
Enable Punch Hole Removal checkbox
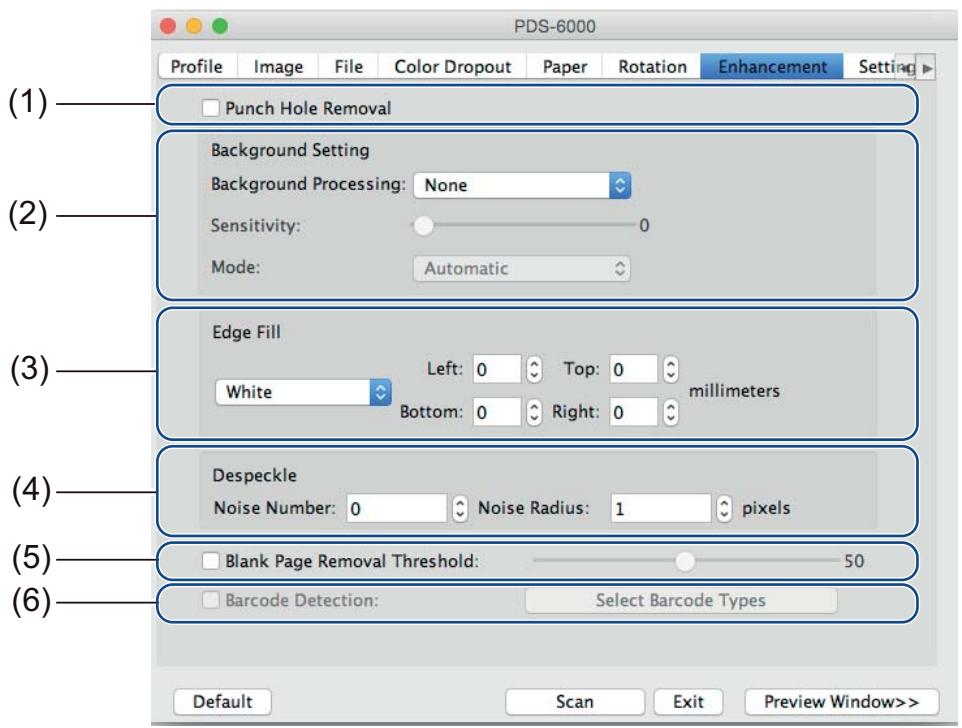coord(210,108)
